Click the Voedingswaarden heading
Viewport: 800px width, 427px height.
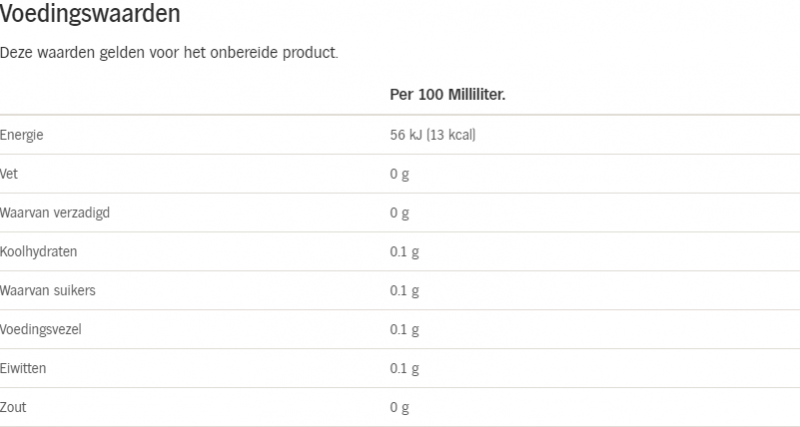click(90, 14)
